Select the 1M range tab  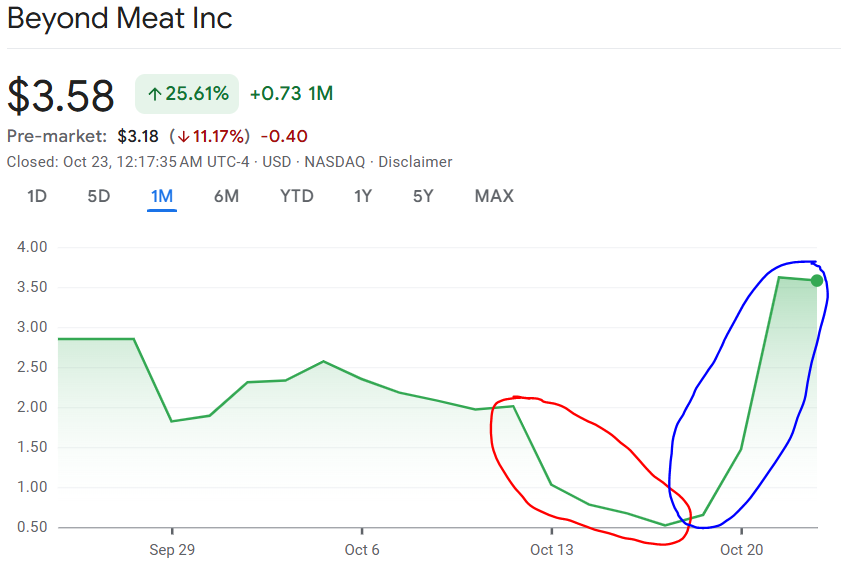pyautogui.click(x=162, y=196)
